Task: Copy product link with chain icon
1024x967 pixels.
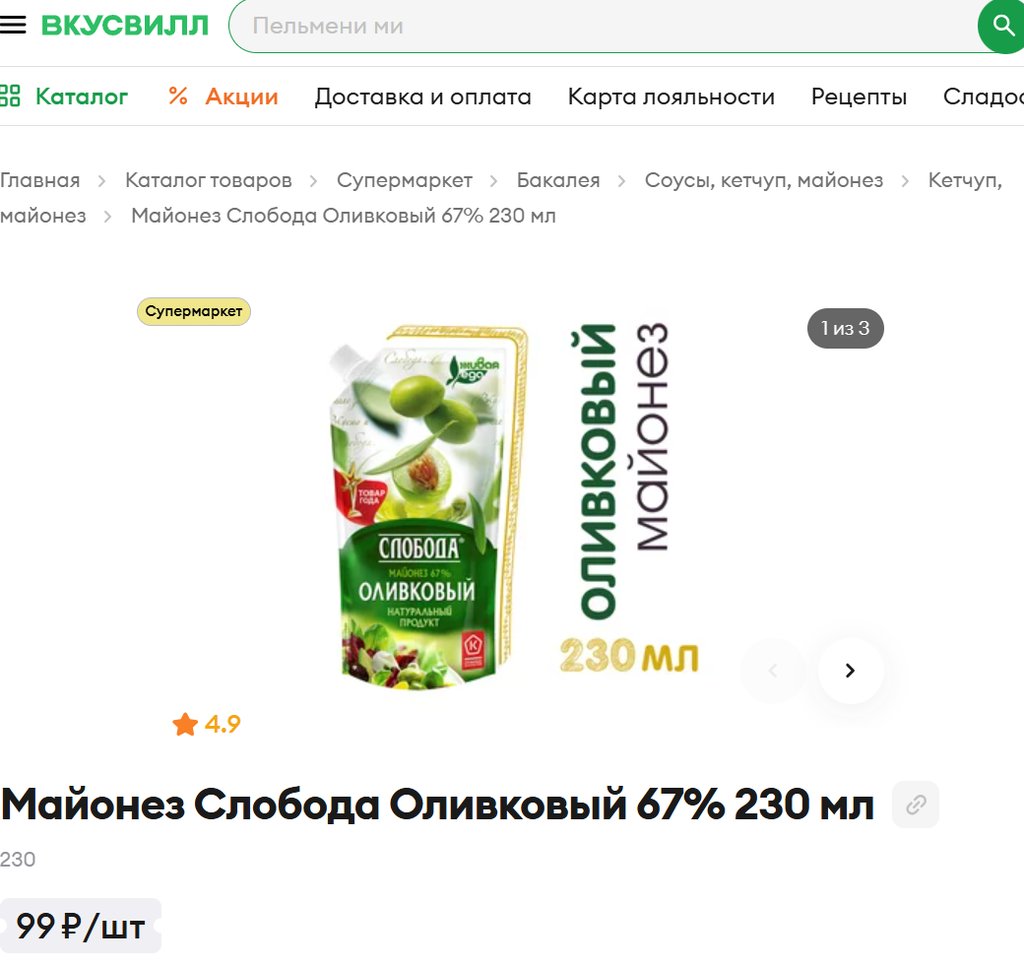Action: click(916, 804)
